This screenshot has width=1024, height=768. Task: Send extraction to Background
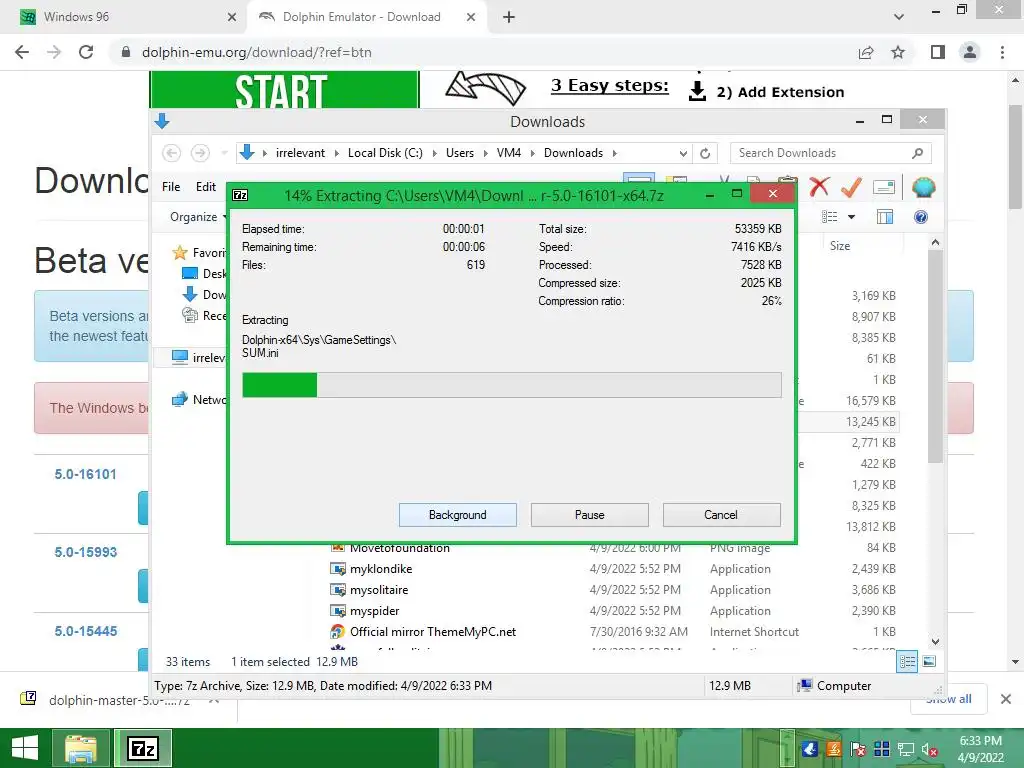pos(457,515)
